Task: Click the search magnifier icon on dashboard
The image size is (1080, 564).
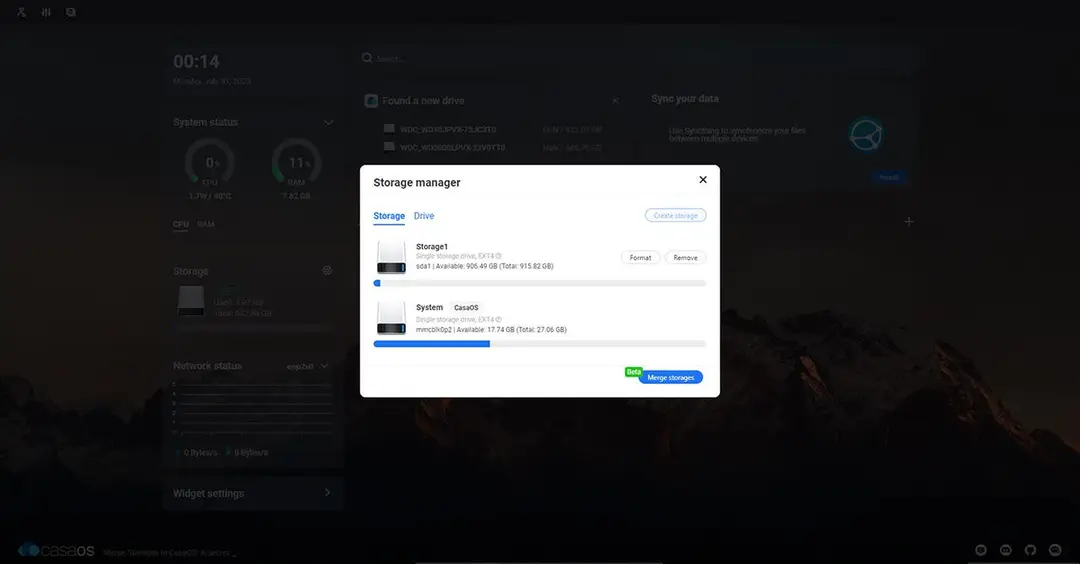Action: pos(367,58)
